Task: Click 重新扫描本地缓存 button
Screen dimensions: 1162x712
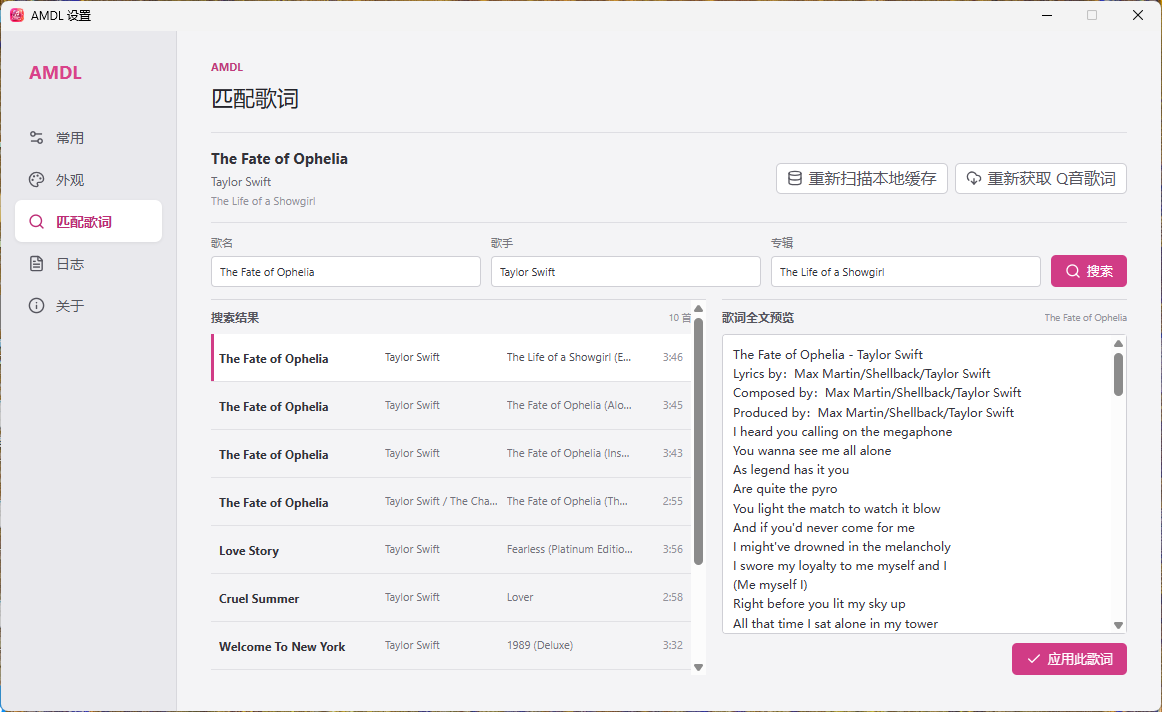Action: click(x=862, y=179)
